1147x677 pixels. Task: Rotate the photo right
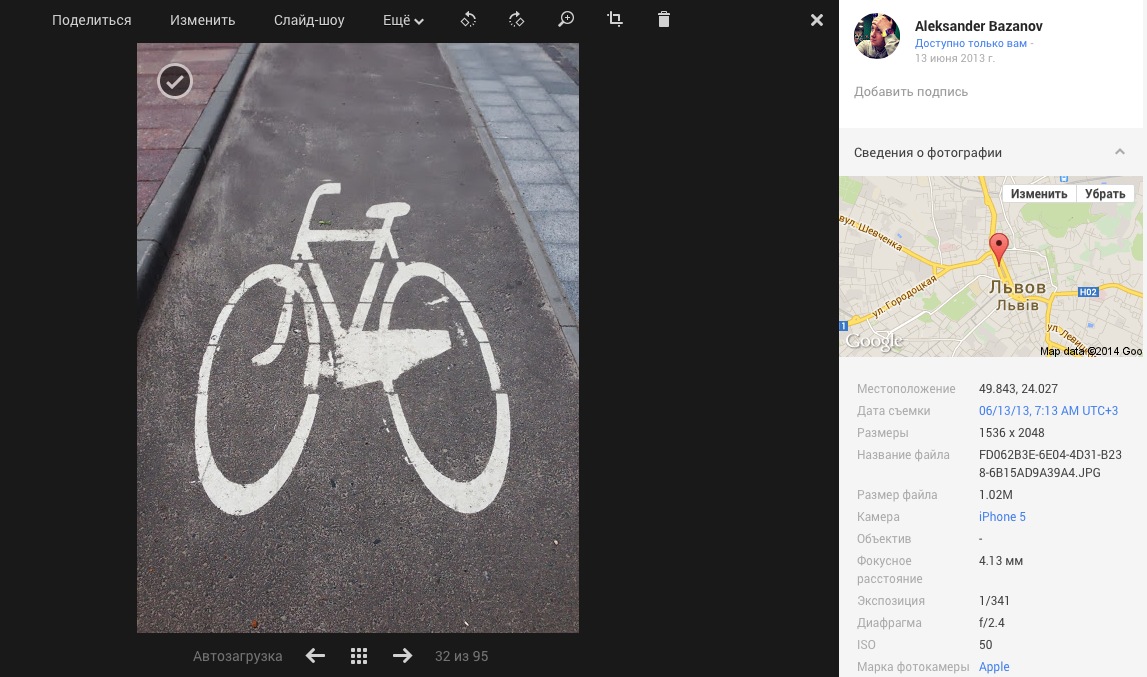pyautogui.click(x=516, y=20)
